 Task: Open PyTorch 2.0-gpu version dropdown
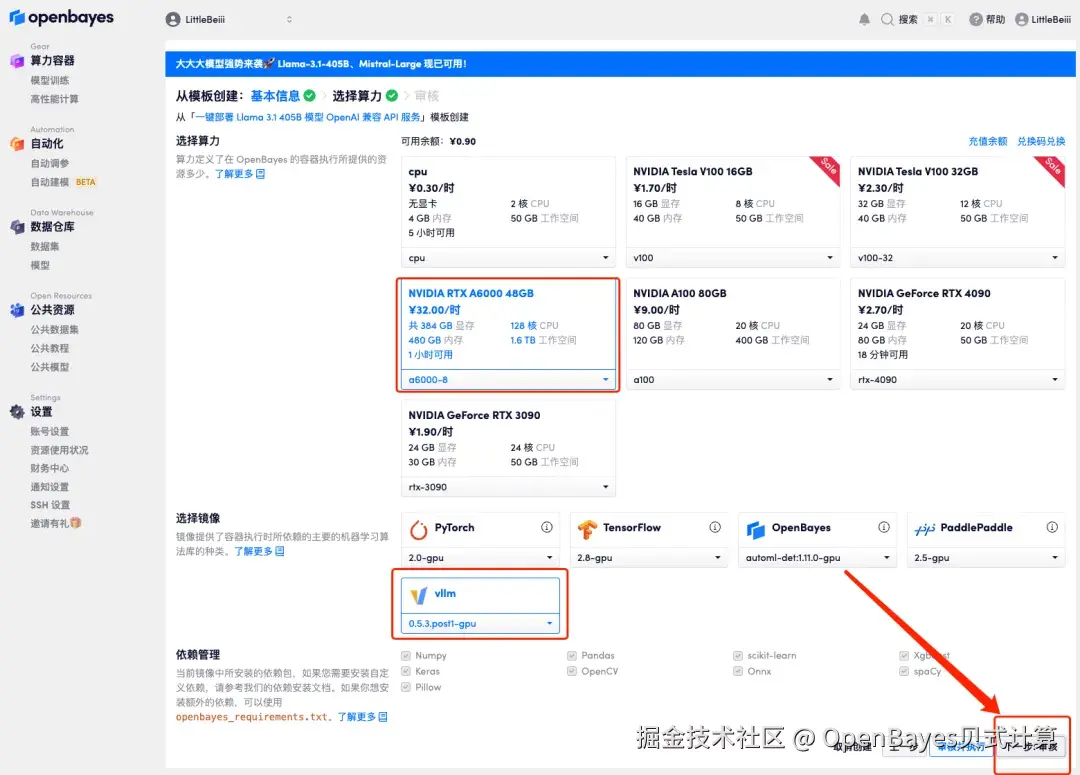pyautogui.click(x=480, y=557)
